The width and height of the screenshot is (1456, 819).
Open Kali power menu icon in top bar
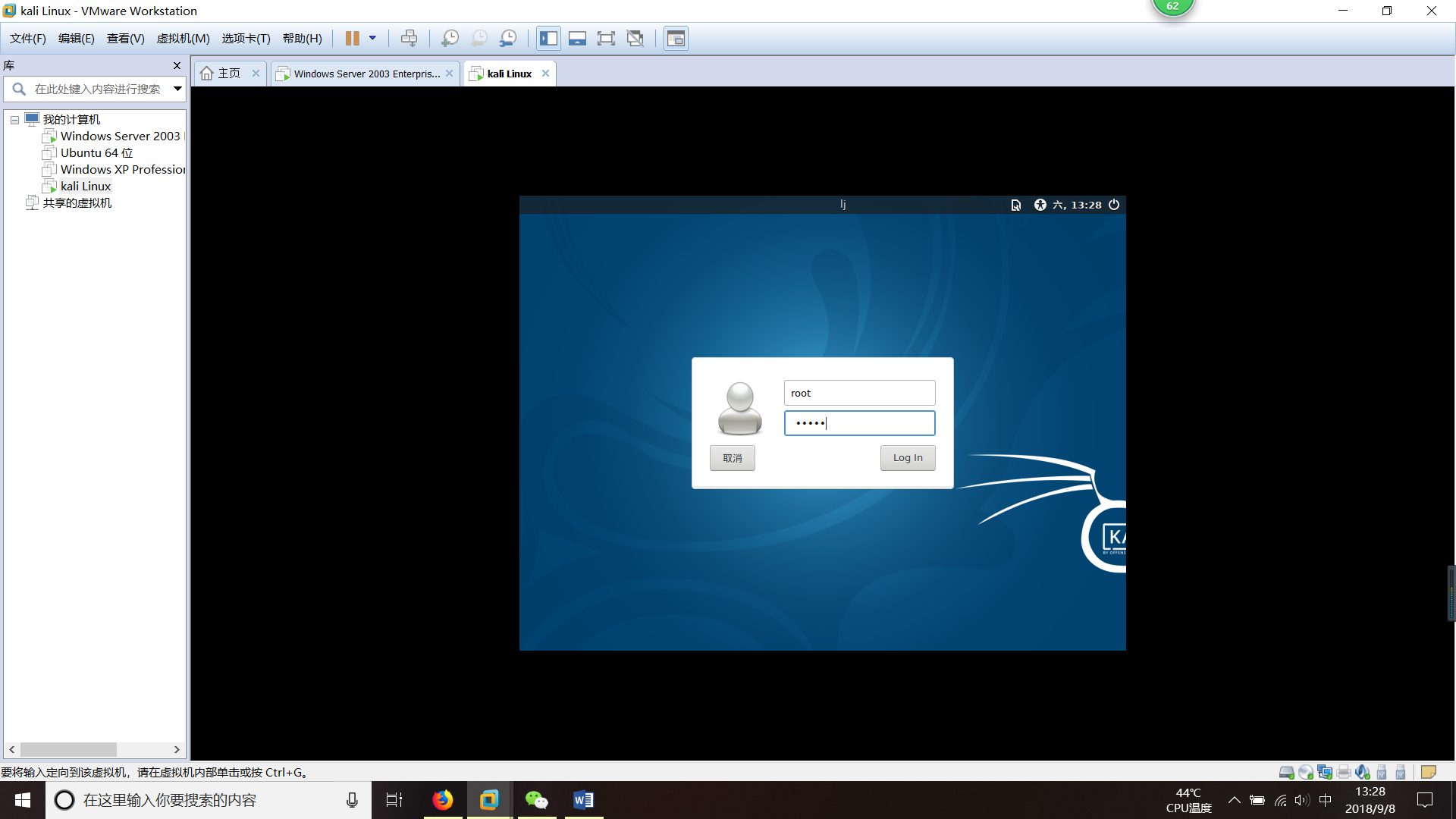(x=1114, y=205)
